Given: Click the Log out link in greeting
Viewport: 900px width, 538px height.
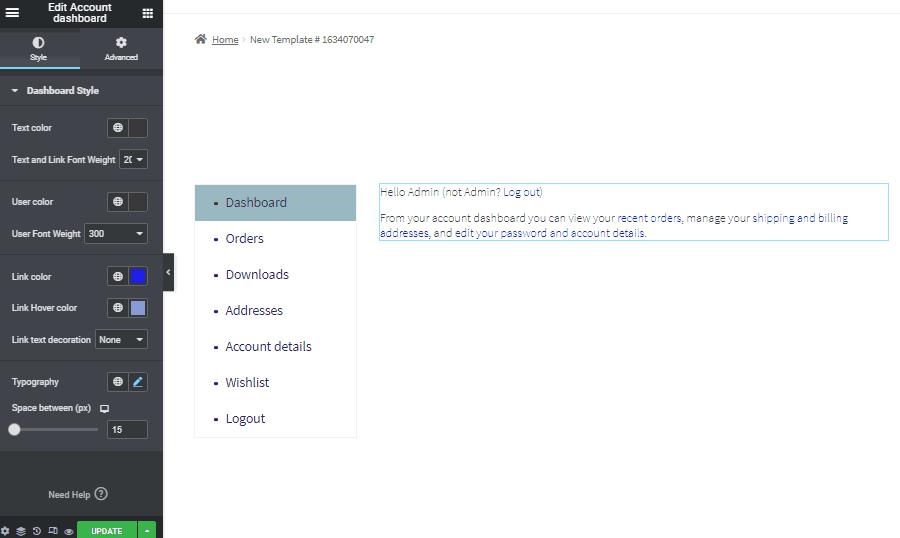Looking at the screenshot, I should [x=522, y=192].
